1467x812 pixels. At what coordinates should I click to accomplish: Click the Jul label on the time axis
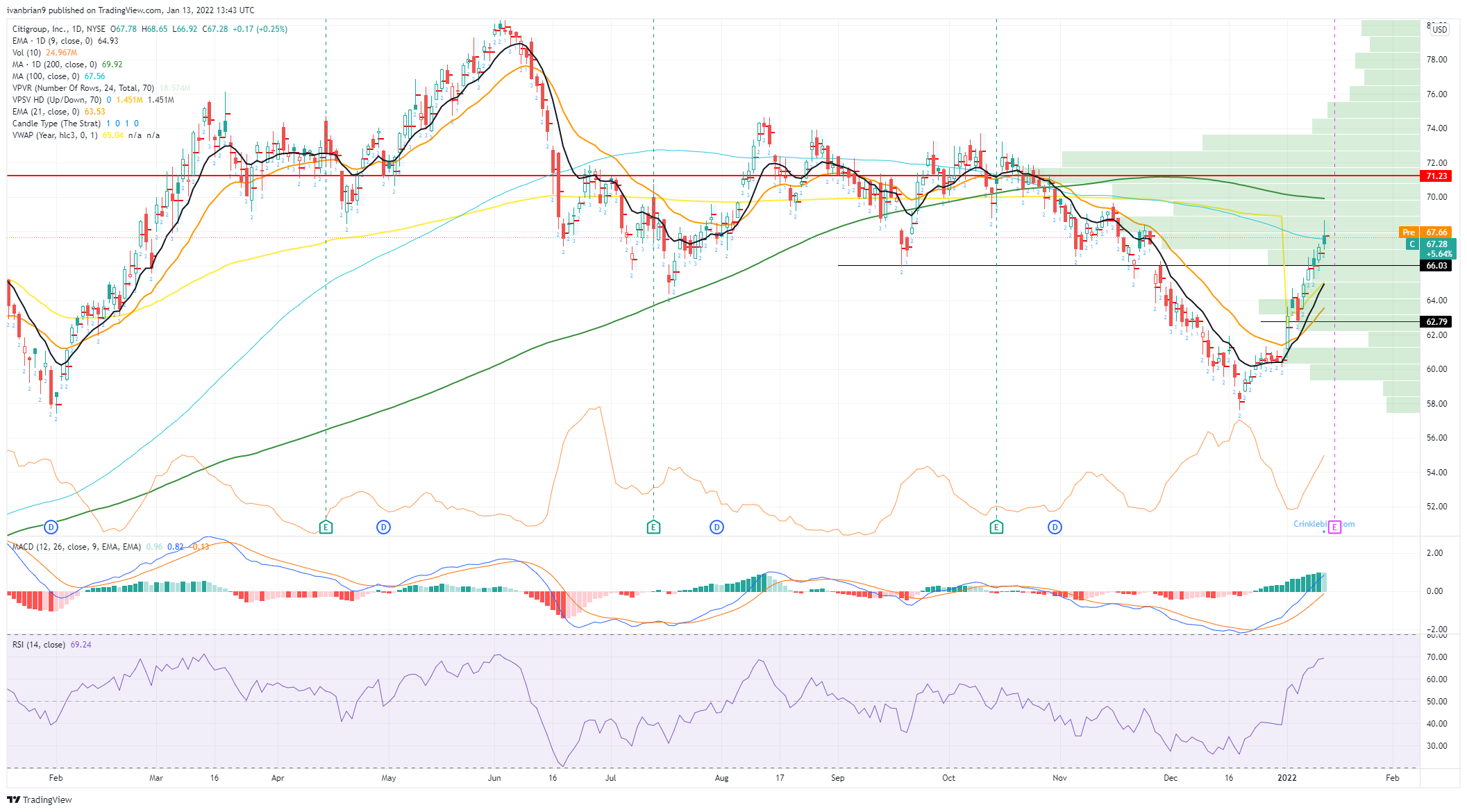(x=611, y=778)
